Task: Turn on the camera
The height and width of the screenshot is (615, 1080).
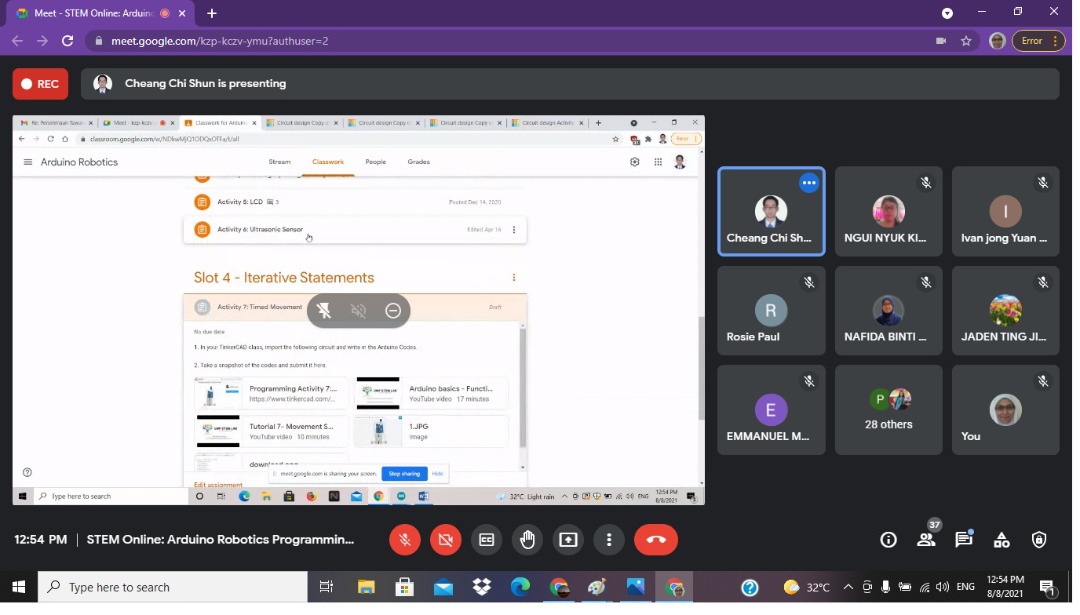Action: click(445, 540)
